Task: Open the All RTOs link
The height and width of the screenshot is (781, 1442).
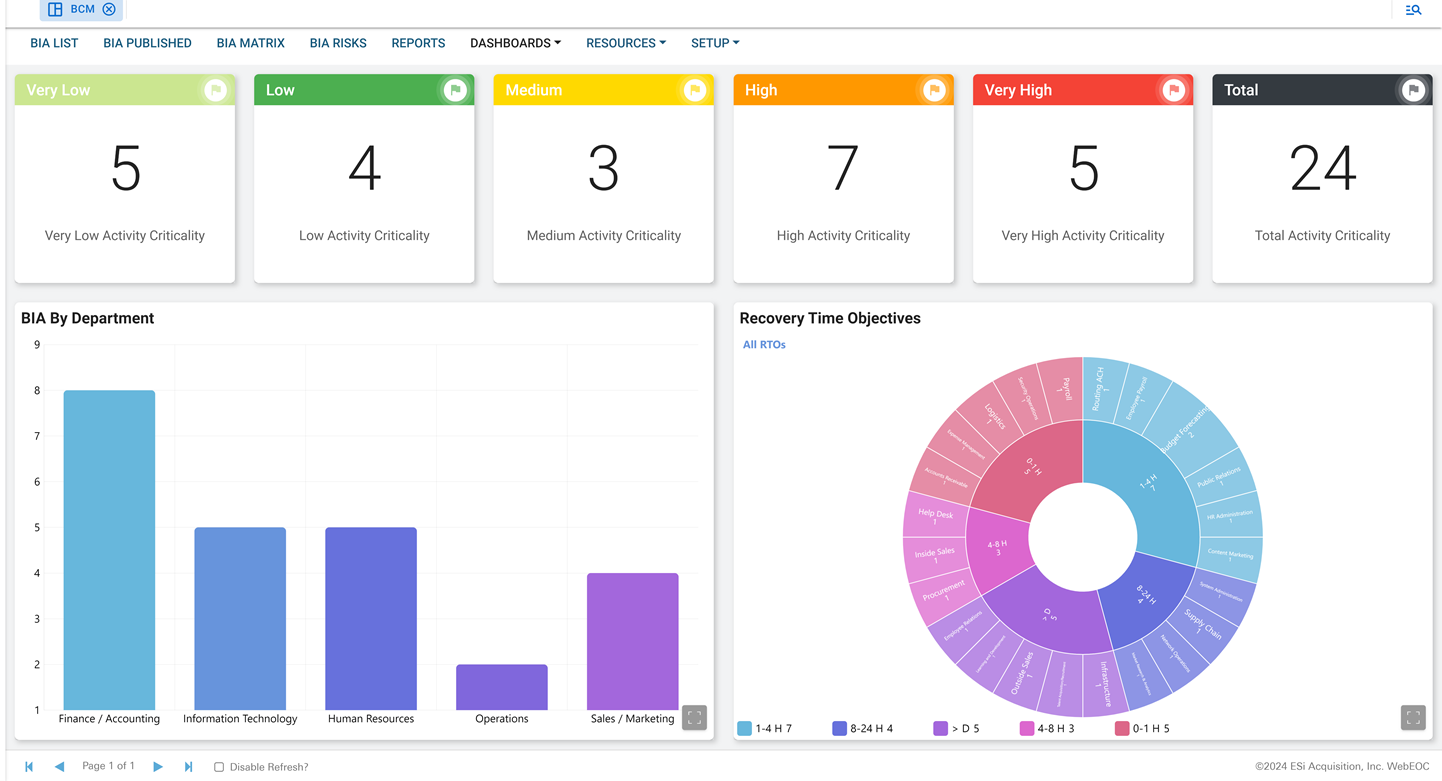Action: [763, 343]
